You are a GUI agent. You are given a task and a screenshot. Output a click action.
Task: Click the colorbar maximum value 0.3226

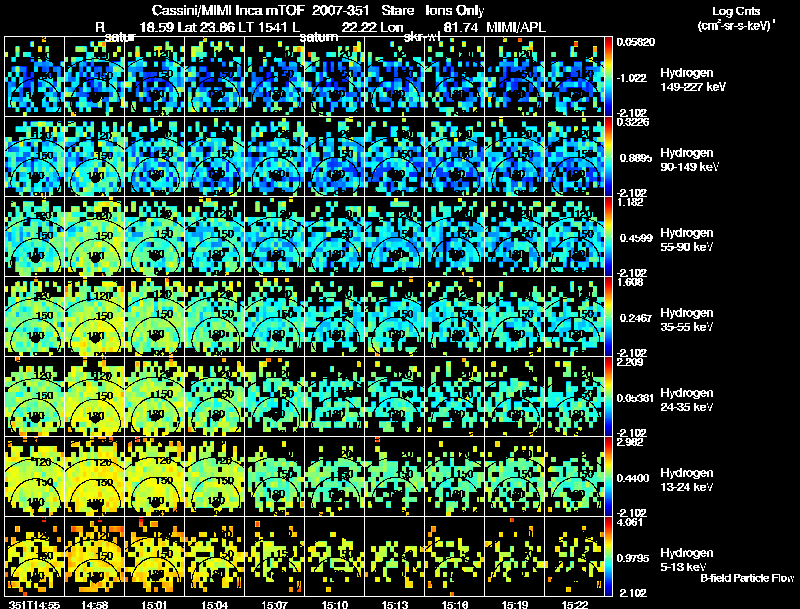[633, 122]
